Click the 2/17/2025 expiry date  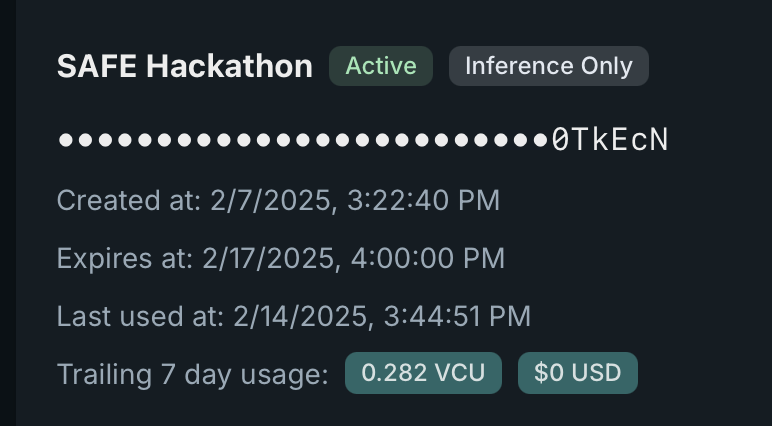click(267, 258)
